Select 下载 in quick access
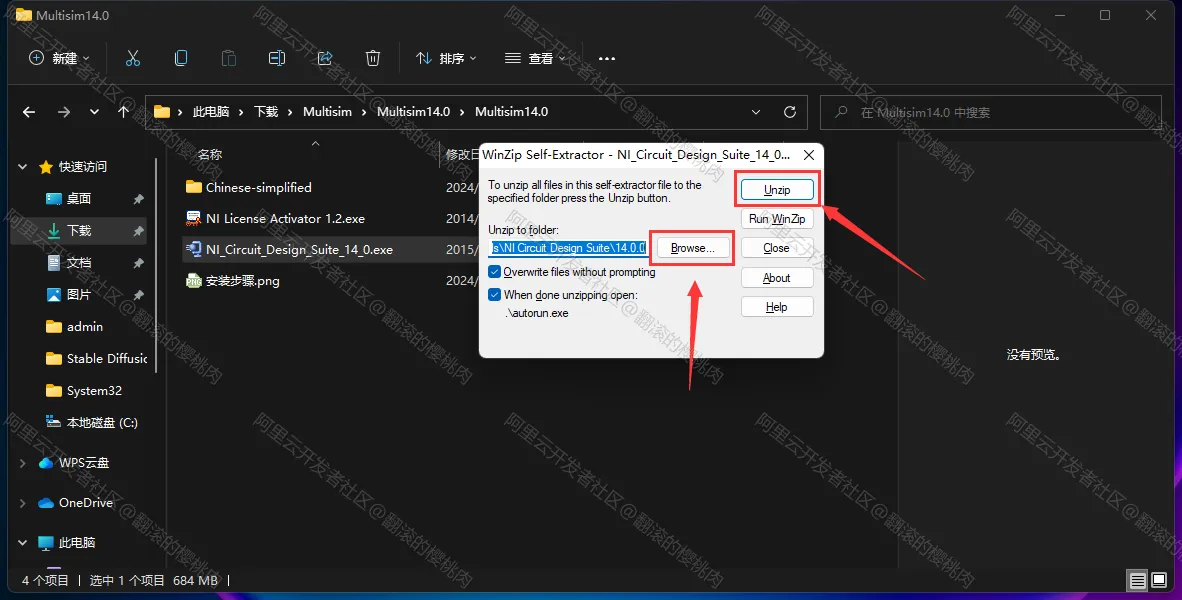The image size is (1182, 600). [x=79, y=231]
